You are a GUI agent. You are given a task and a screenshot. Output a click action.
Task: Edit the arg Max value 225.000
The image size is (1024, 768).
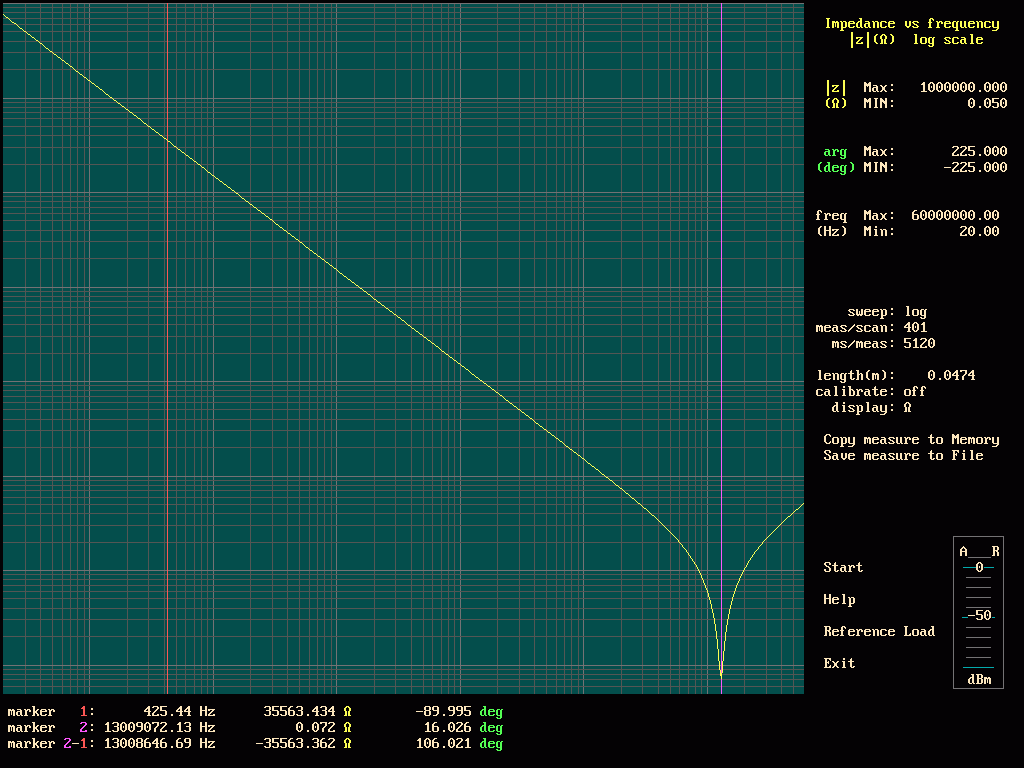tap(979, 151)
